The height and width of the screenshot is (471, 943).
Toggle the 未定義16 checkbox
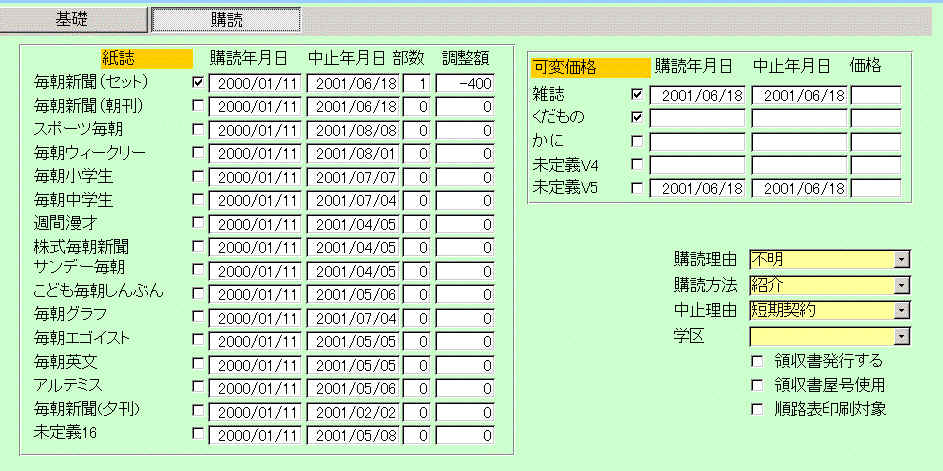pos(198,434)
